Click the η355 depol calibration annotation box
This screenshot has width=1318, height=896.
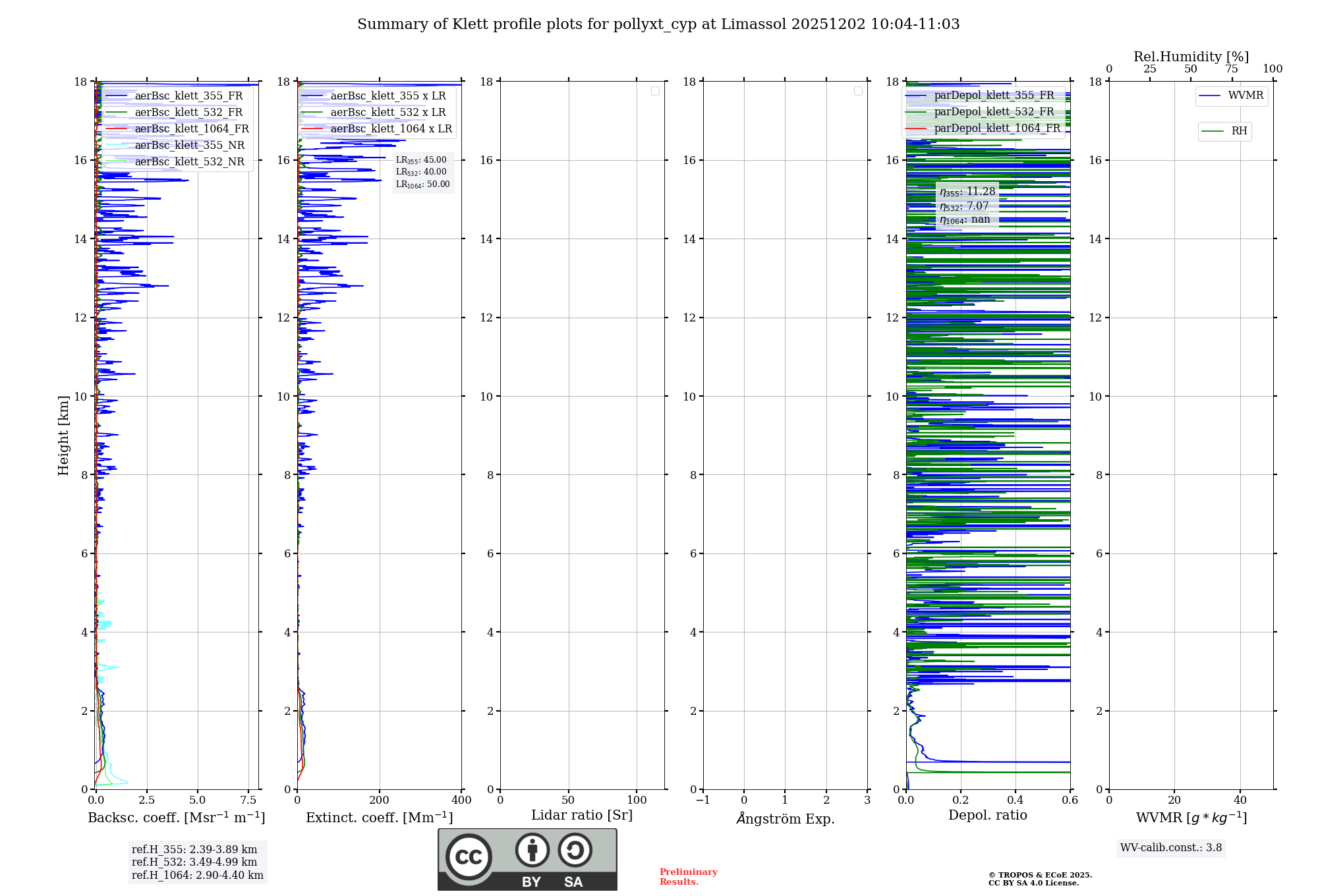click(x=967, y=206)
